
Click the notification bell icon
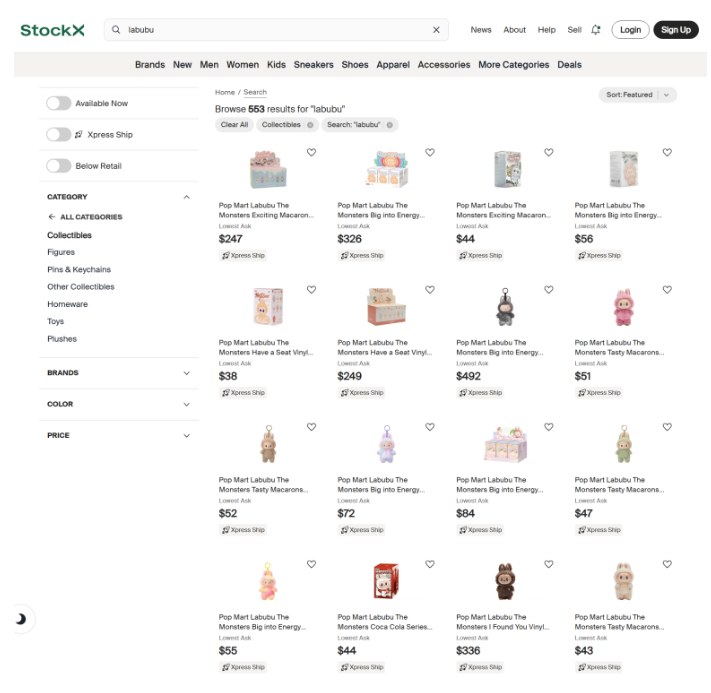(x=595, y=30)
